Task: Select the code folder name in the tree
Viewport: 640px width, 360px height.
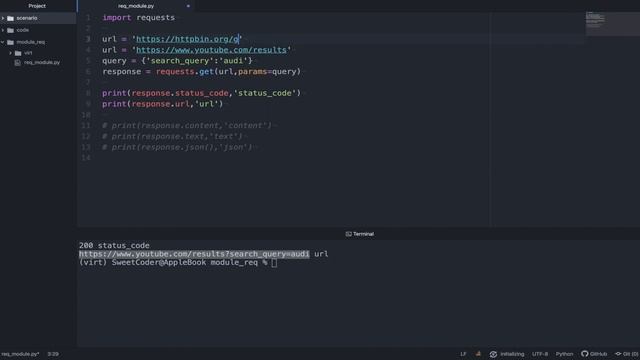Action: pyautogui.click(x=22, y=30)
